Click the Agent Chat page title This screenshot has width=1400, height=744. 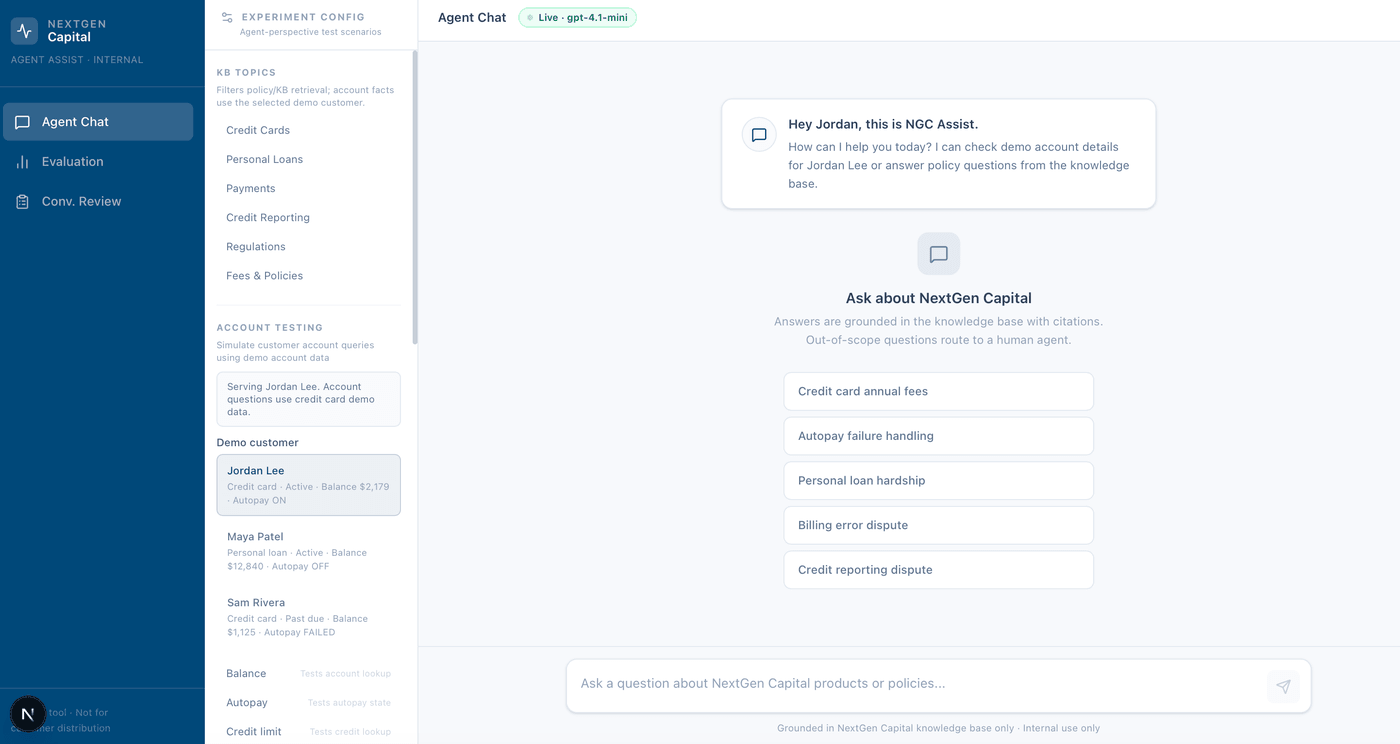[472, 17]
